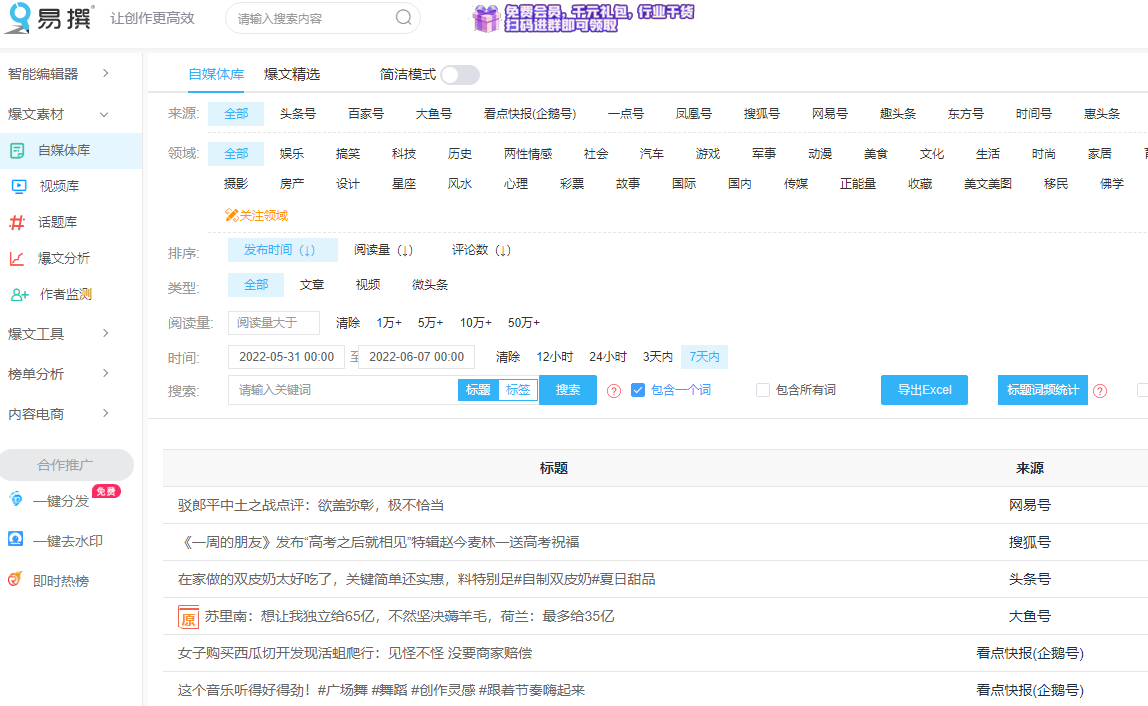The width and height of the screenshot is (1148, 706).
Task: Switch to the 自媒体库 tab
Action: (216, 74)
